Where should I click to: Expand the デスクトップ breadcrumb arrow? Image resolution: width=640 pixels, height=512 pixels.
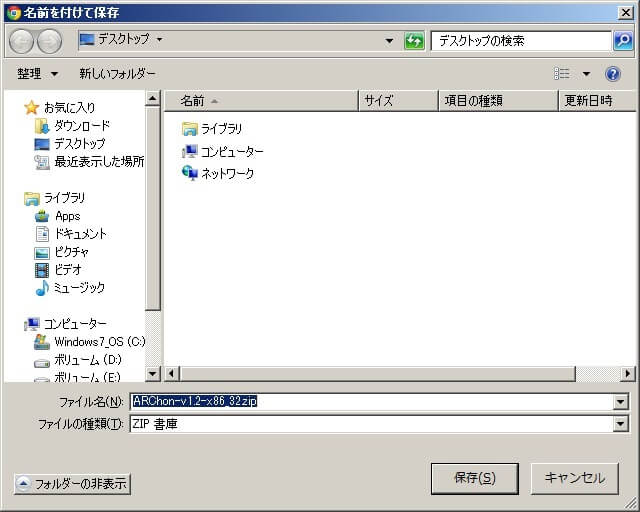point(160,40)
